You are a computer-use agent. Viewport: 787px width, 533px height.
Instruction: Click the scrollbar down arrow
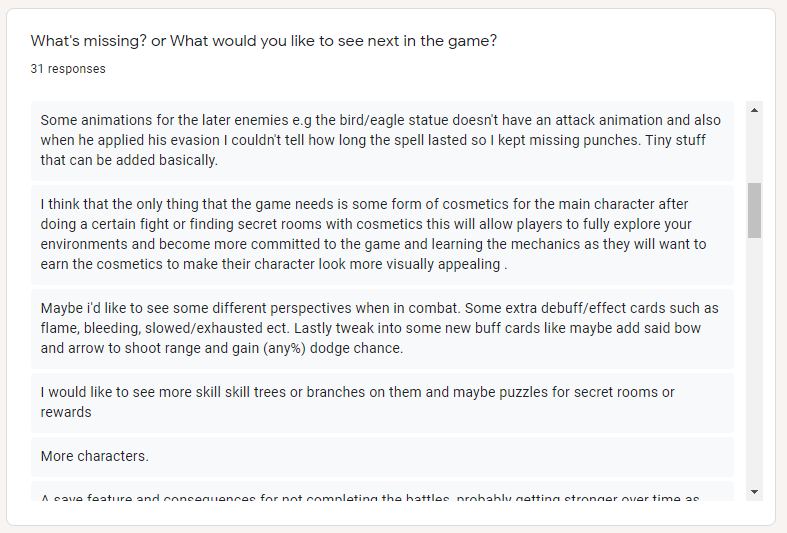point(754,492)
